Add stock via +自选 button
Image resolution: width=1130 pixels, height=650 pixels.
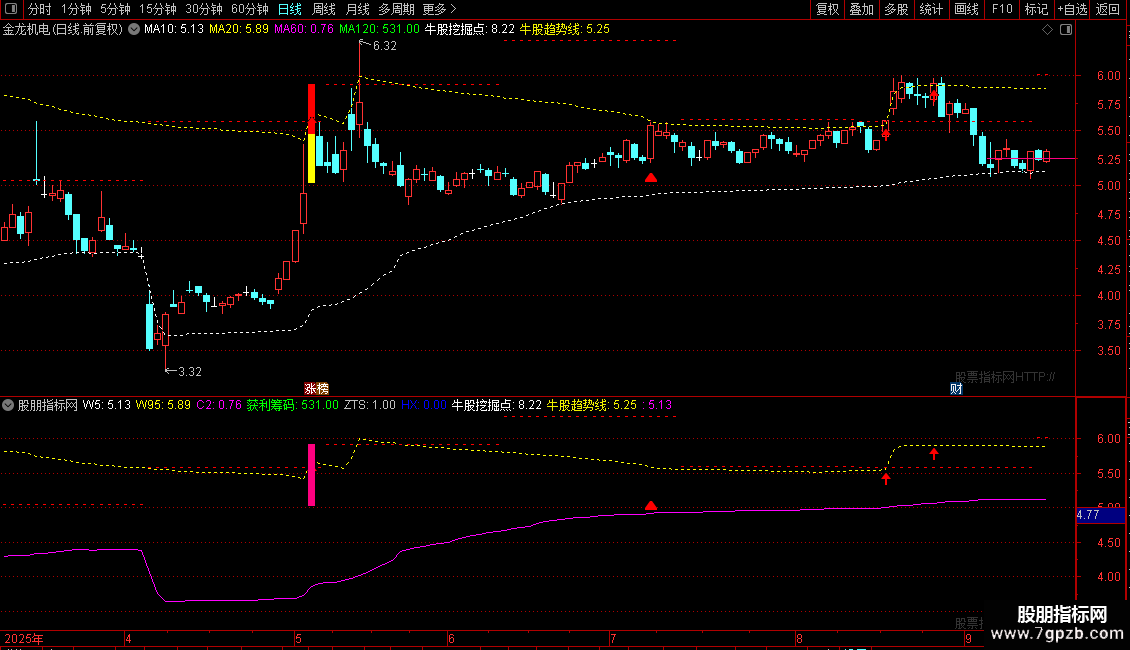tap(1072, 9)
